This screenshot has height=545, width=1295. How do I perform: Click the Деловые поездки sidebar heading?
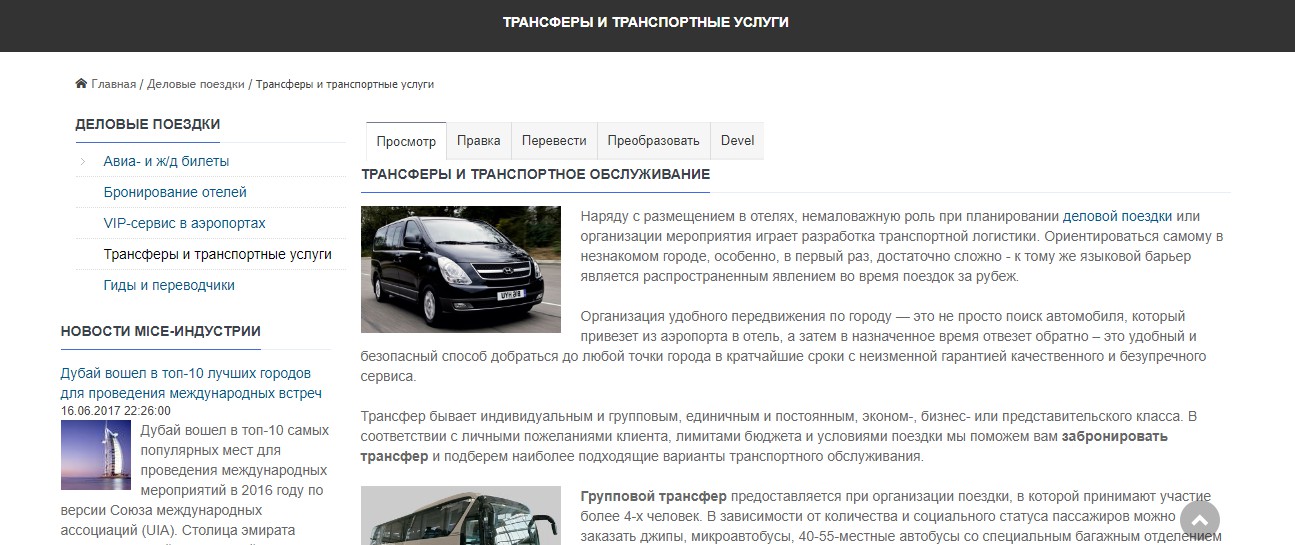click(148, 124)
